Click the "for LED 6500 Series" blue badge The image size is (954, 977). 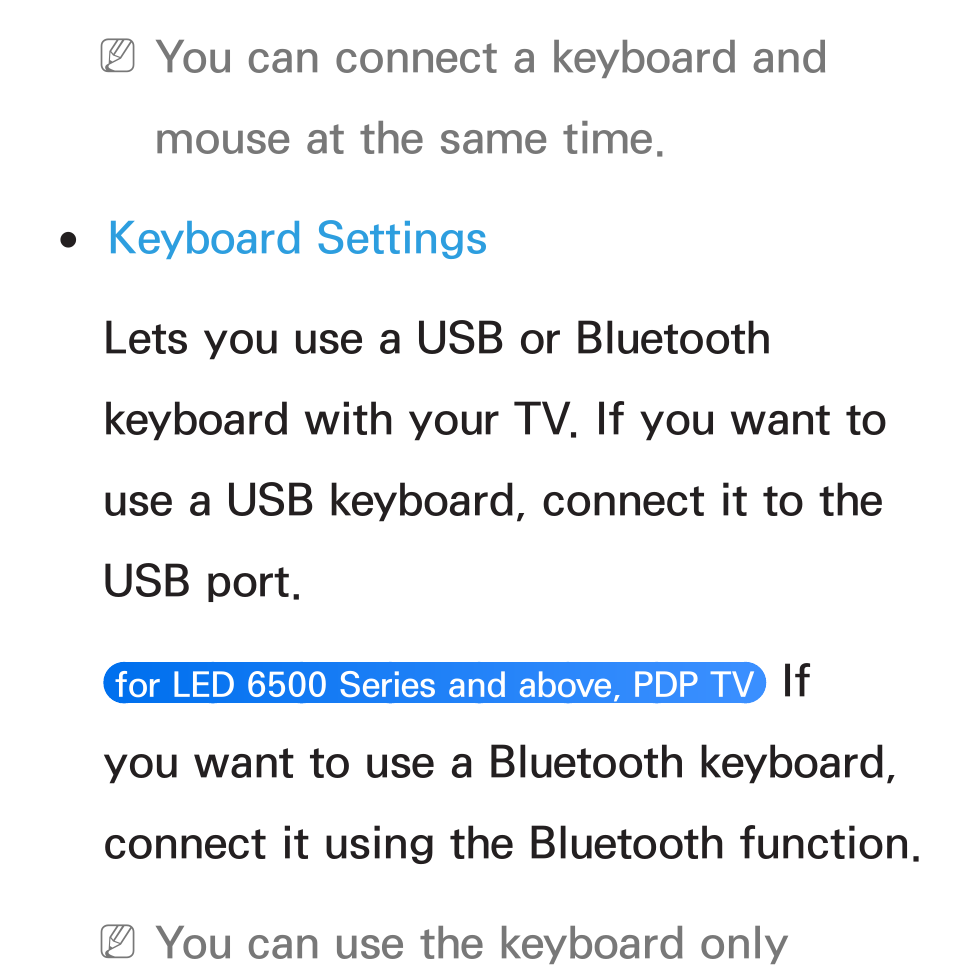coord(434,684)
